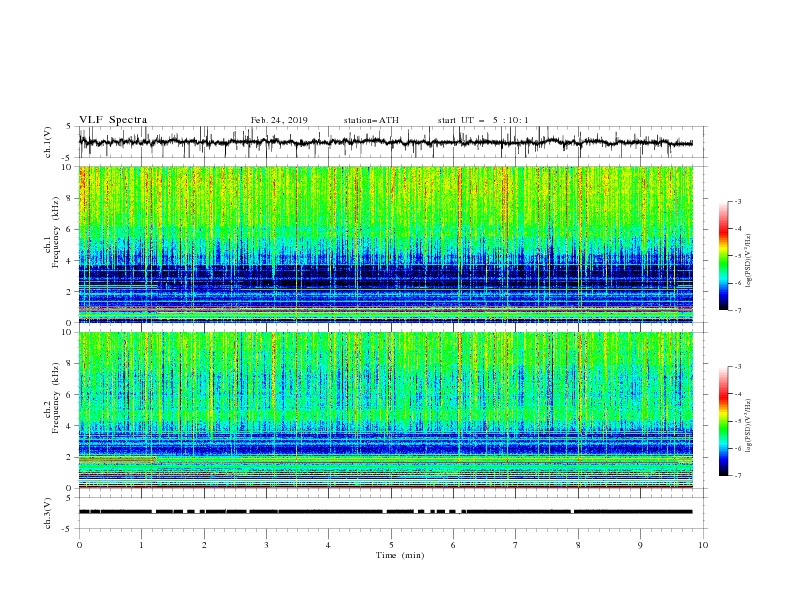Click the "-3" label on ch.2 colorbar
This screenshot has width=792, height=612.
point(737,367)
